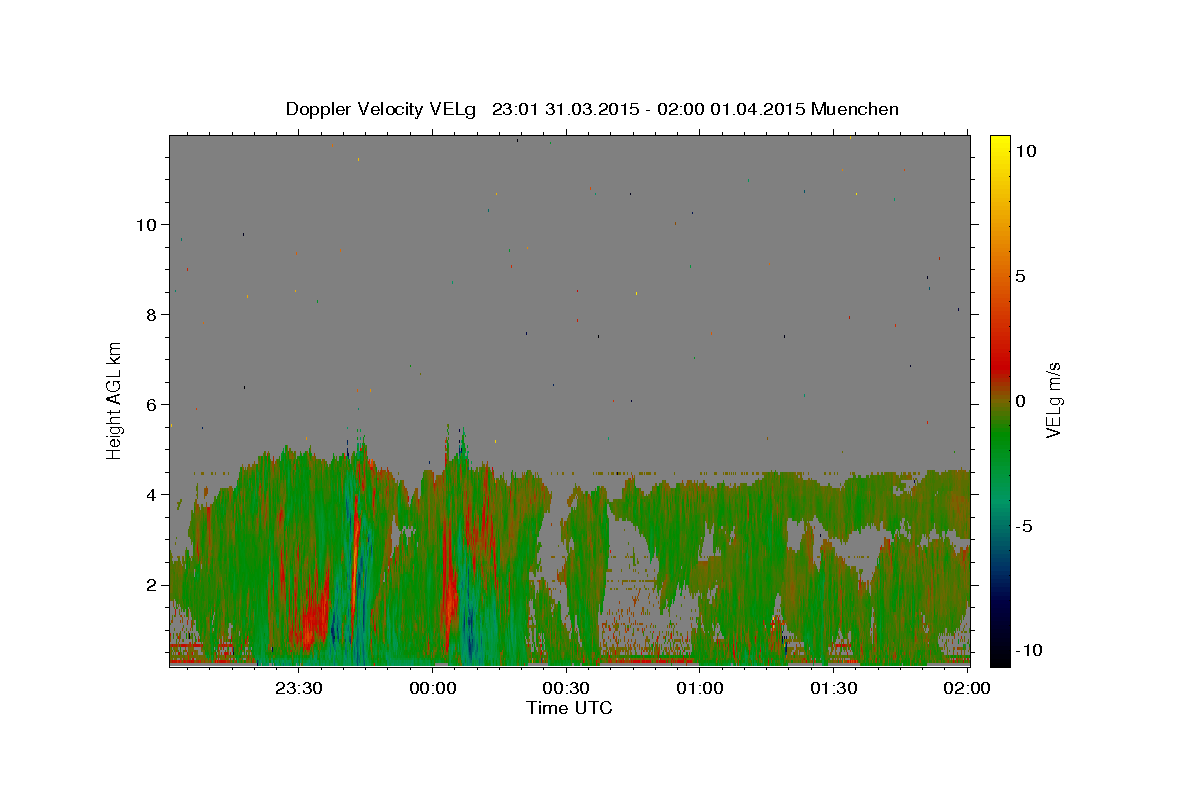Select the 'Time UTC' x-axis label
Screen dimensions: 1200x800
[569, 708]
